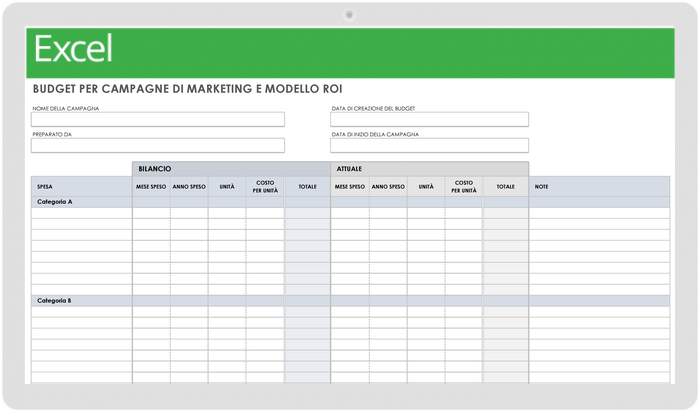The height and width of the screenshot is (412, 700).
Task: Click the Excel logo text in banner
Action: (x=73, y=49)
